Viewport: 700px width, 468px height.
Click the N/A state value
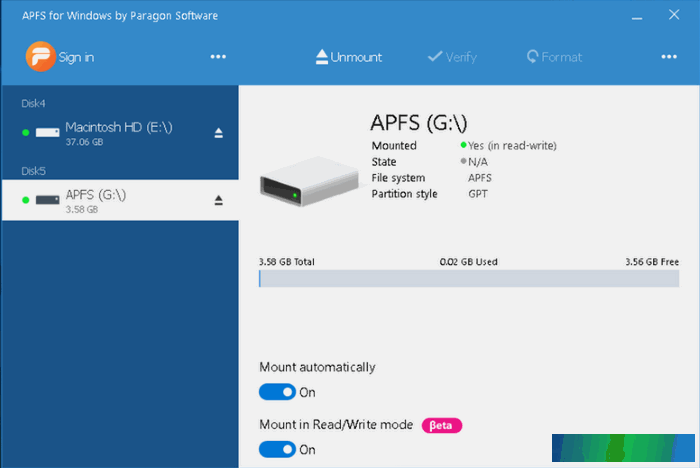(478, 162)
